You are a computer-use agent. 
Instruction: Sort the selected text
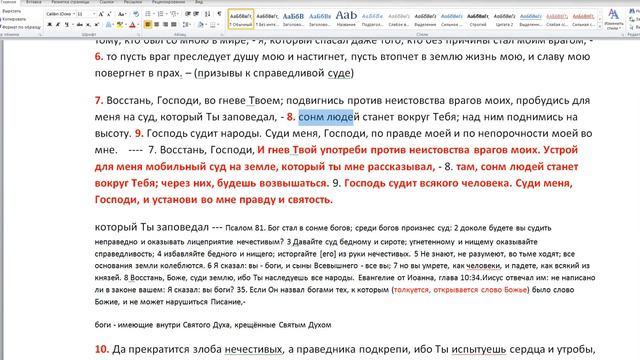207,14
